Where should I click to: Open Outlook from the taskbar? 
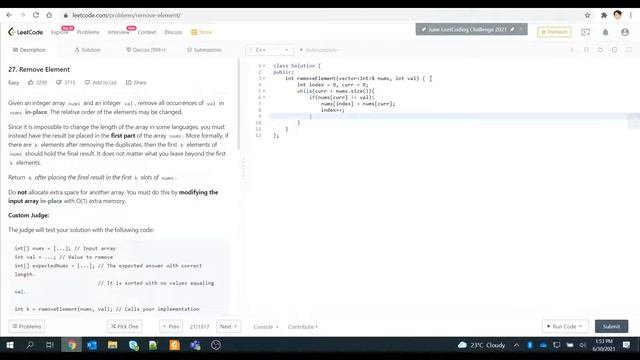pyautogui.click(x=92, y=345)
